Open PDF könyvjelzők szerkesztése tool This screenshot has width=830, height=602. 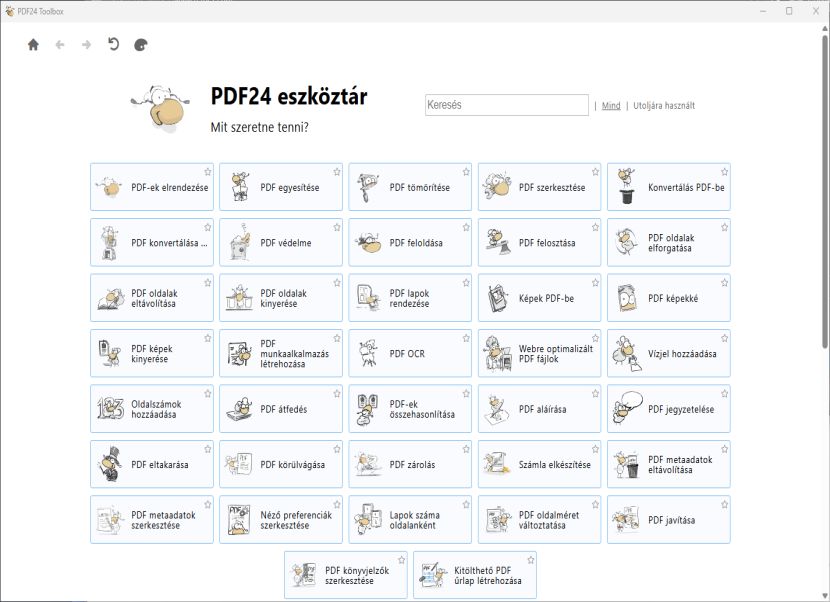coord(346,575)
